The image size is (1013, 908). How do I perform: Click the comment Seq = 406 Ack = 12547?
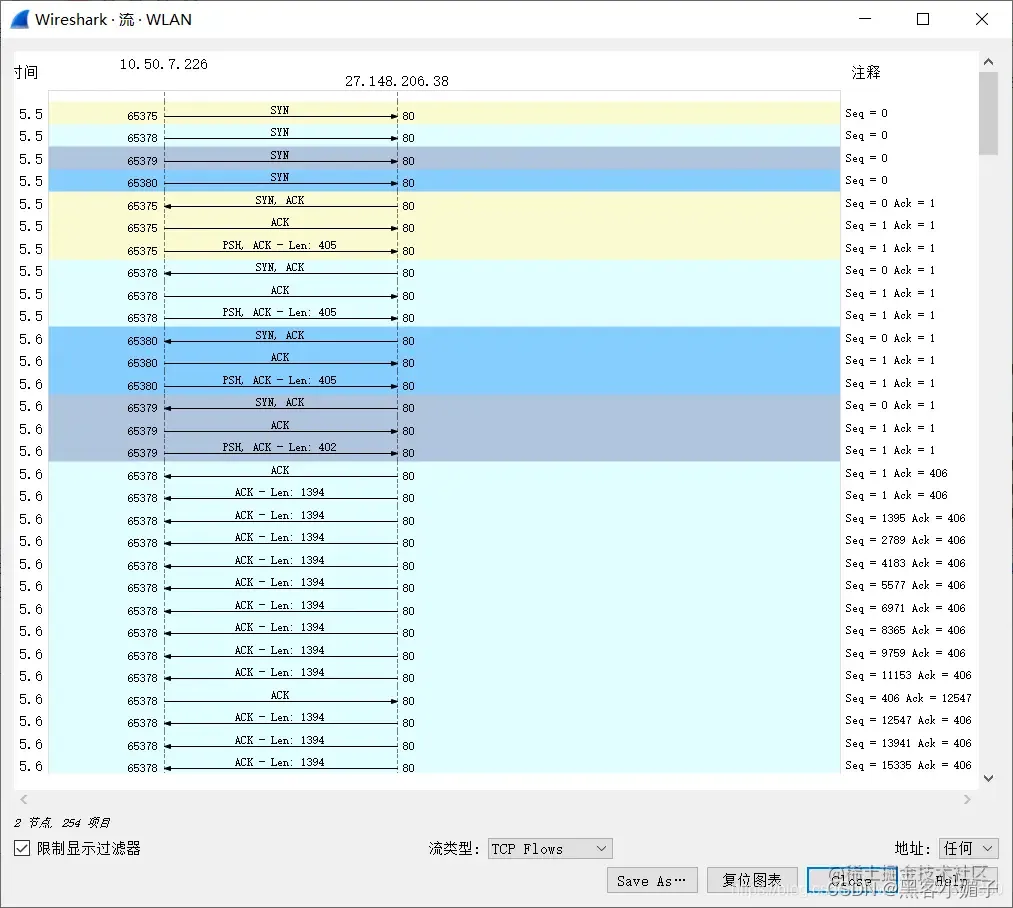point(908,698)
